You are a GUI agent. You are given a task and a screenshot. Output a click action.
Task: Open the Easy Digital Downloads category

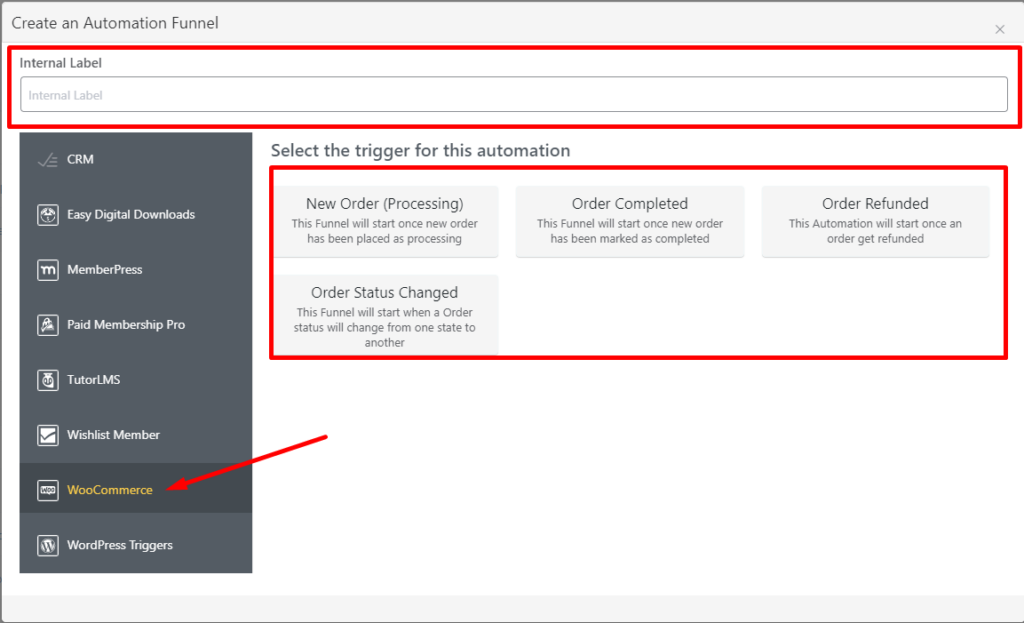tap(136, 215)
